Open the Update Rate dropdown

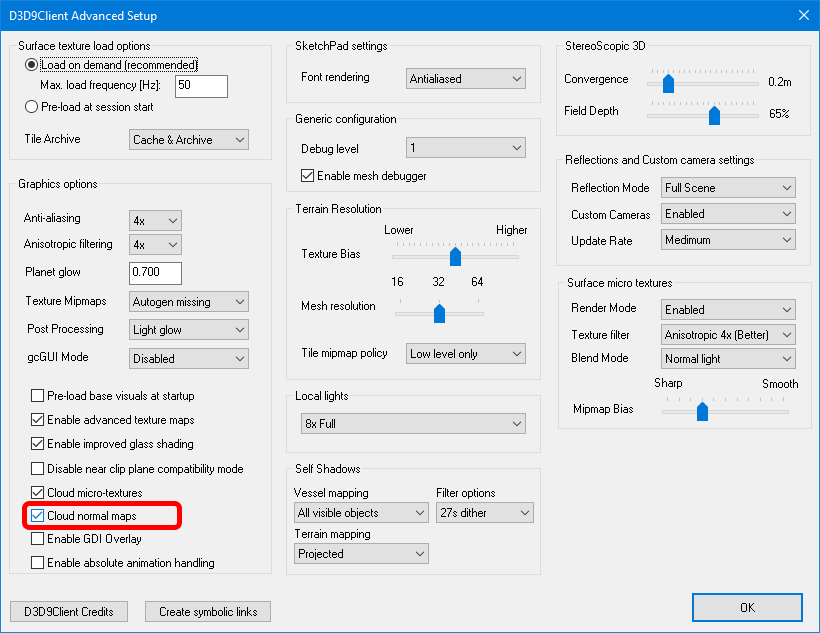click(x=728, y=240)
